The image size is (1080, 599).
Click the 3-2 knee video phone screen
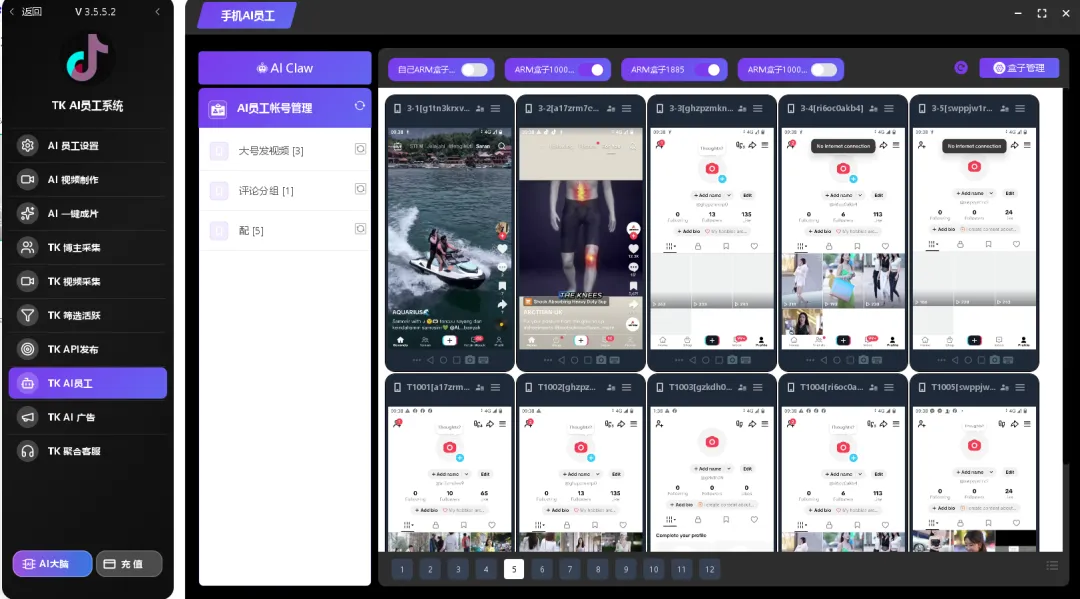581,238
